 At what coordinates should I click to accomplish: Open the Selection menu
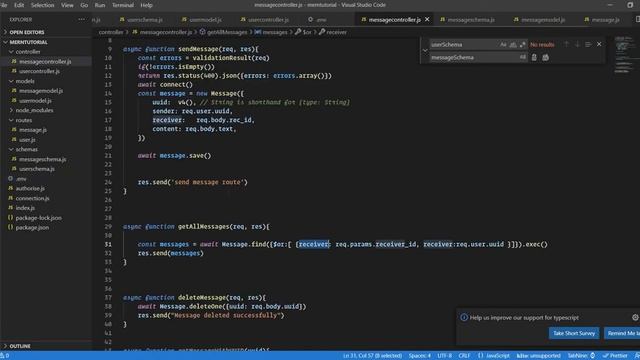[42, 5]
